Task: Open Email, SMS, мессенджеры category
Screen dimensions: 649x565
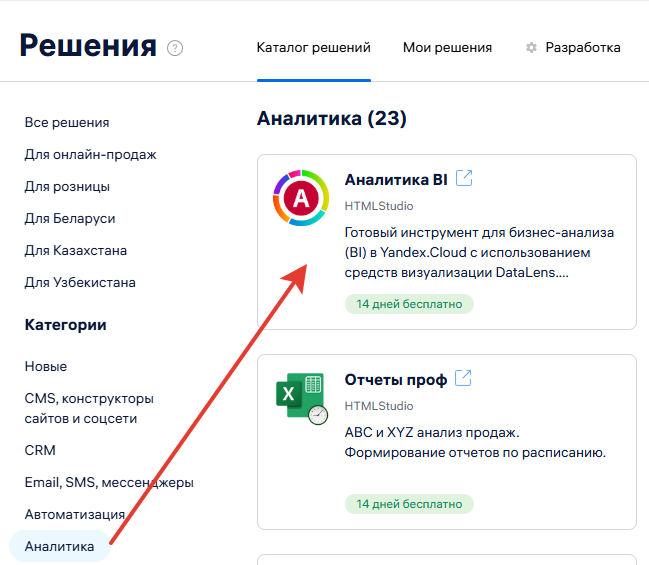Action: point(109,482)
